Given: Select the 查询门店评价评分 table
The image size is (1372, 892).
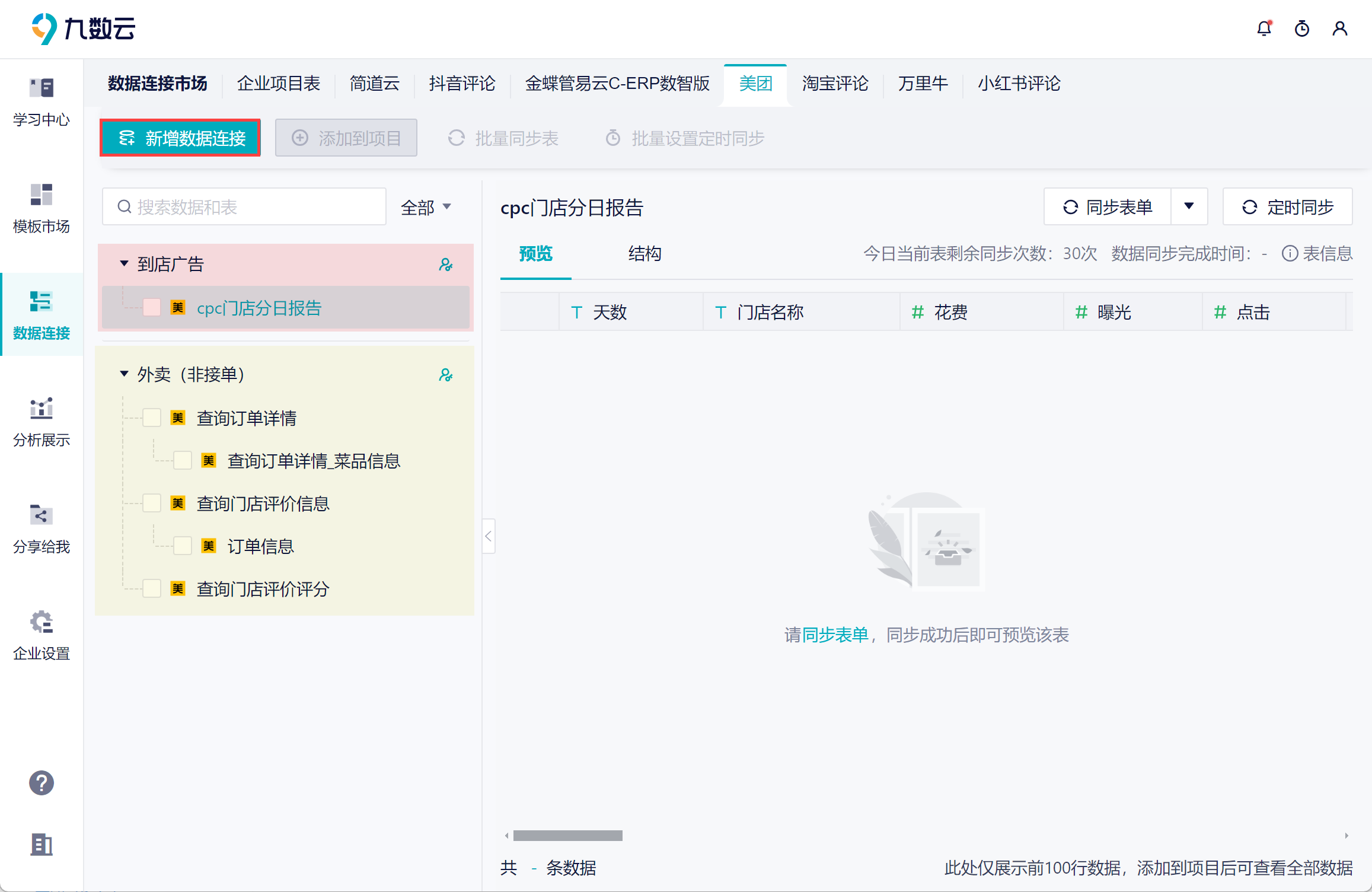Looking at the screenshot, I should click(x=263, y=589).
